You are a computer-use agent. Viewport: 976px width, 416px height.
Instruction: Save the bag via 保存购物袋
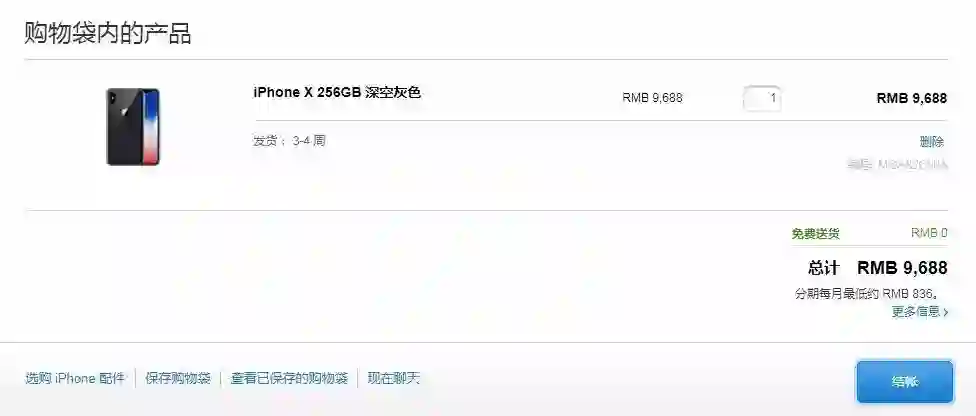[178, 378]
